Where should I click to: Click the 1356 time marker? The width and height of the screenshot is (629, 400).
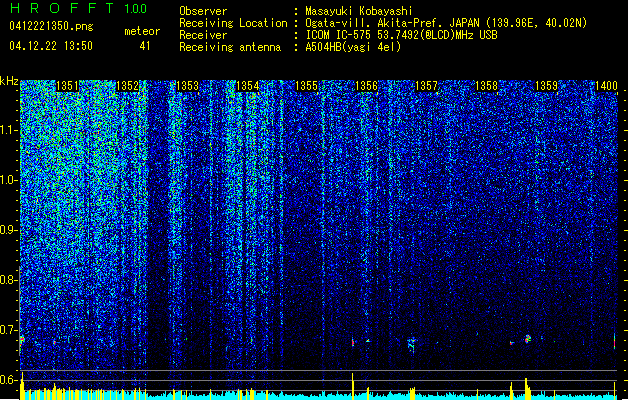366,86
